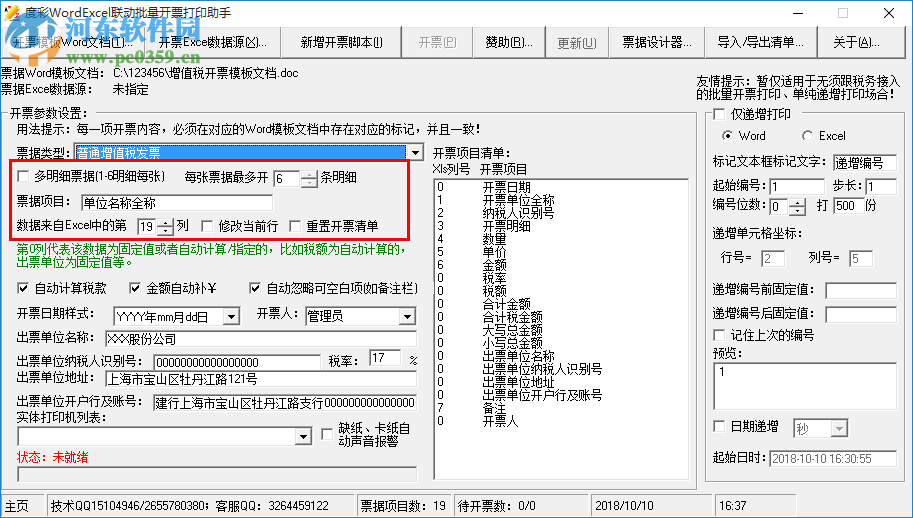Click 标记文本框标记文字 递增编号 field
Image resolution: width=913 pixels, height=518 pixels.
(x=865, y=162)
